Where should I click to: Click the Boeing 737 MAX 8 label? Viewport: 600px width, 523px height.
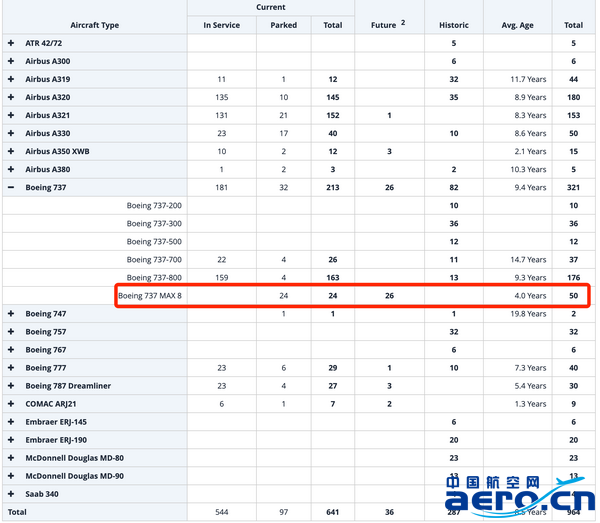[x=150, y=295]
